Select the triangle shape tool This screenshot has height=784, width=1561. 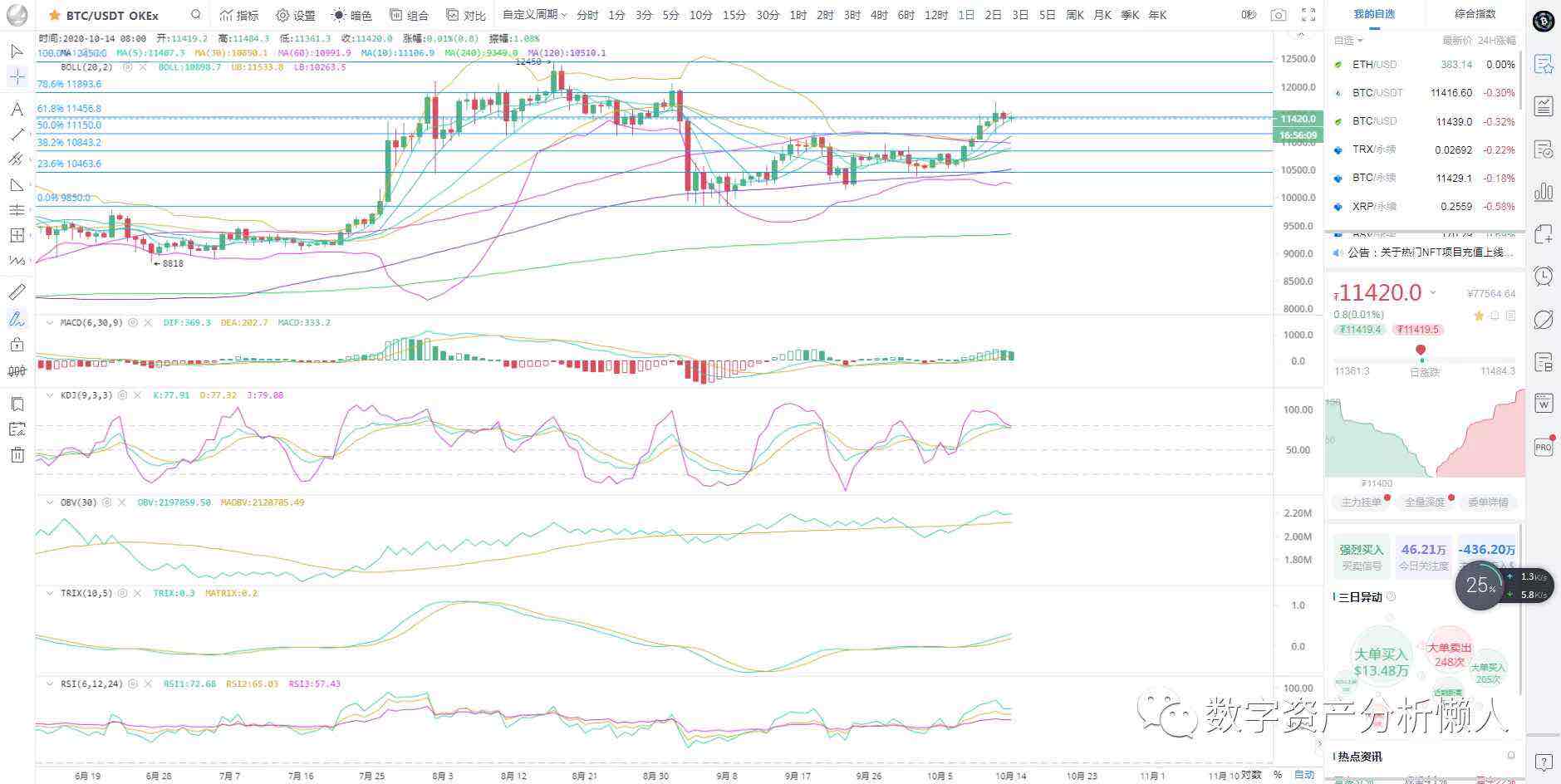point(17,184)
